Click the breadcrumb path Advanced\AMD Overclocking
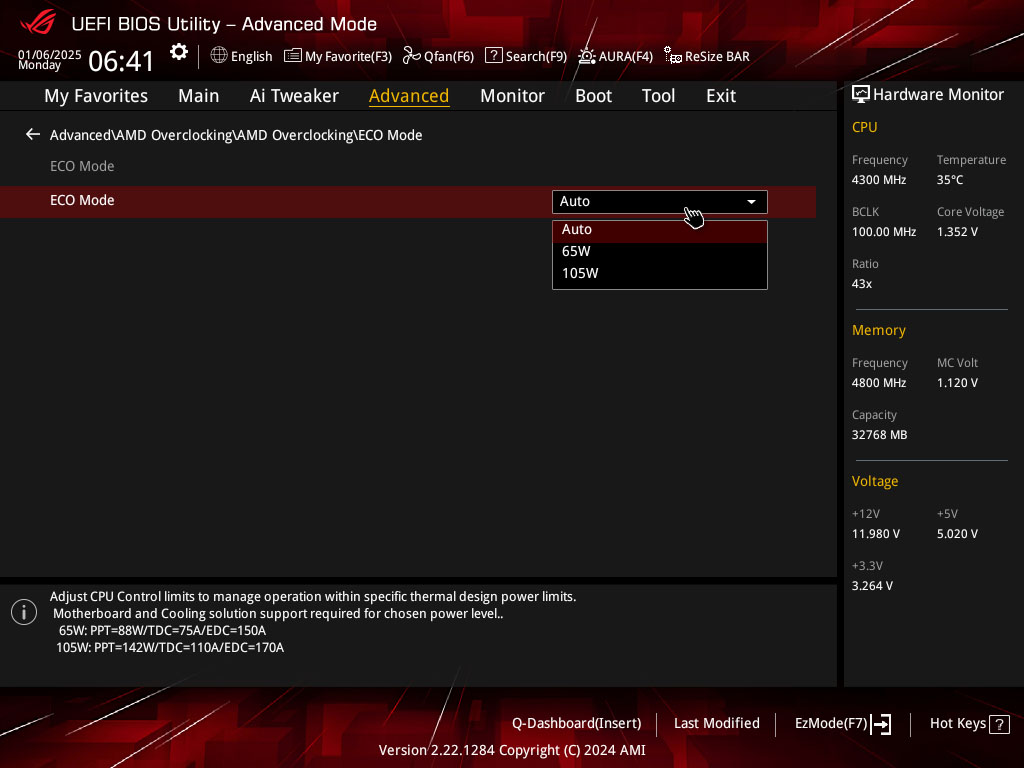Image resolution: width=1024 pixels, height=768 pixels. (236, 135)
